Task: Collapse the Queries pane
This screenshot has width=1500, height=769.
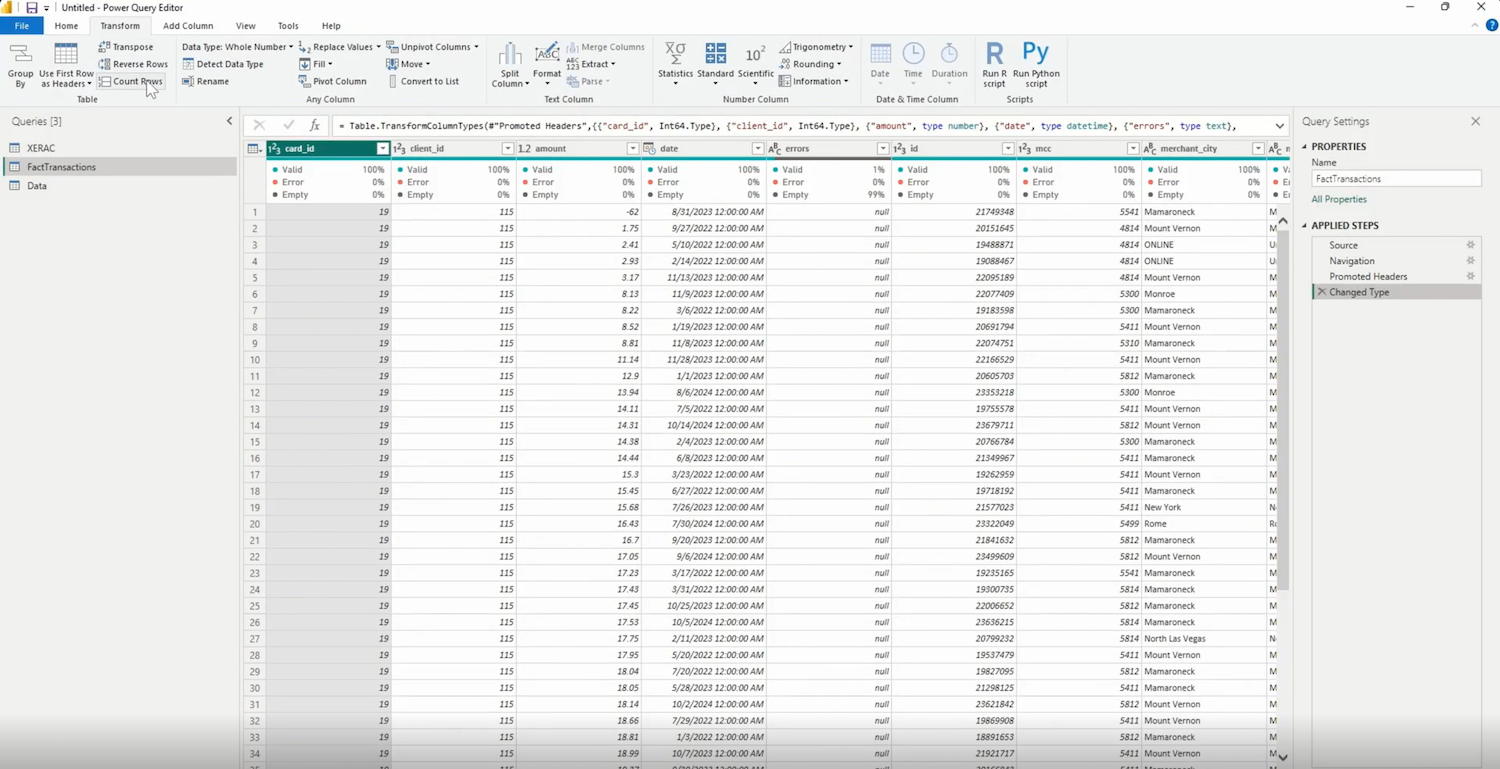Action: [229, 121]
